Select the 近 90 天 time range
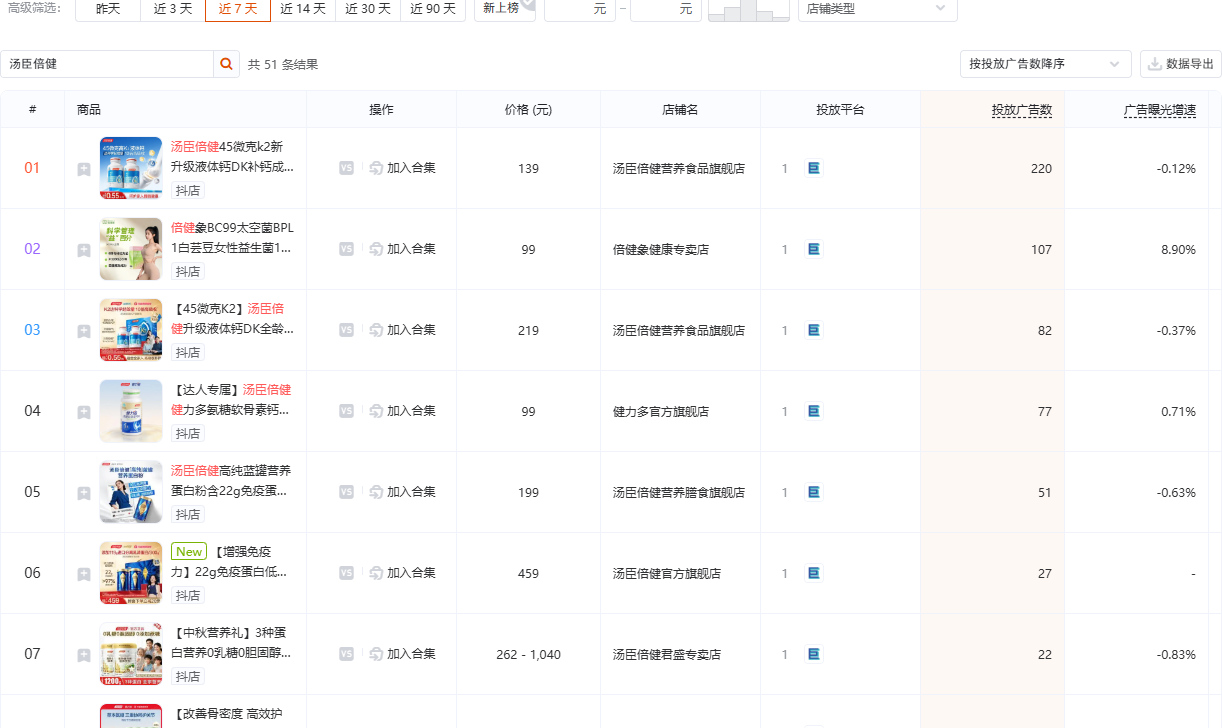The height and width of the screenshot is (728, 1222). 433,8
